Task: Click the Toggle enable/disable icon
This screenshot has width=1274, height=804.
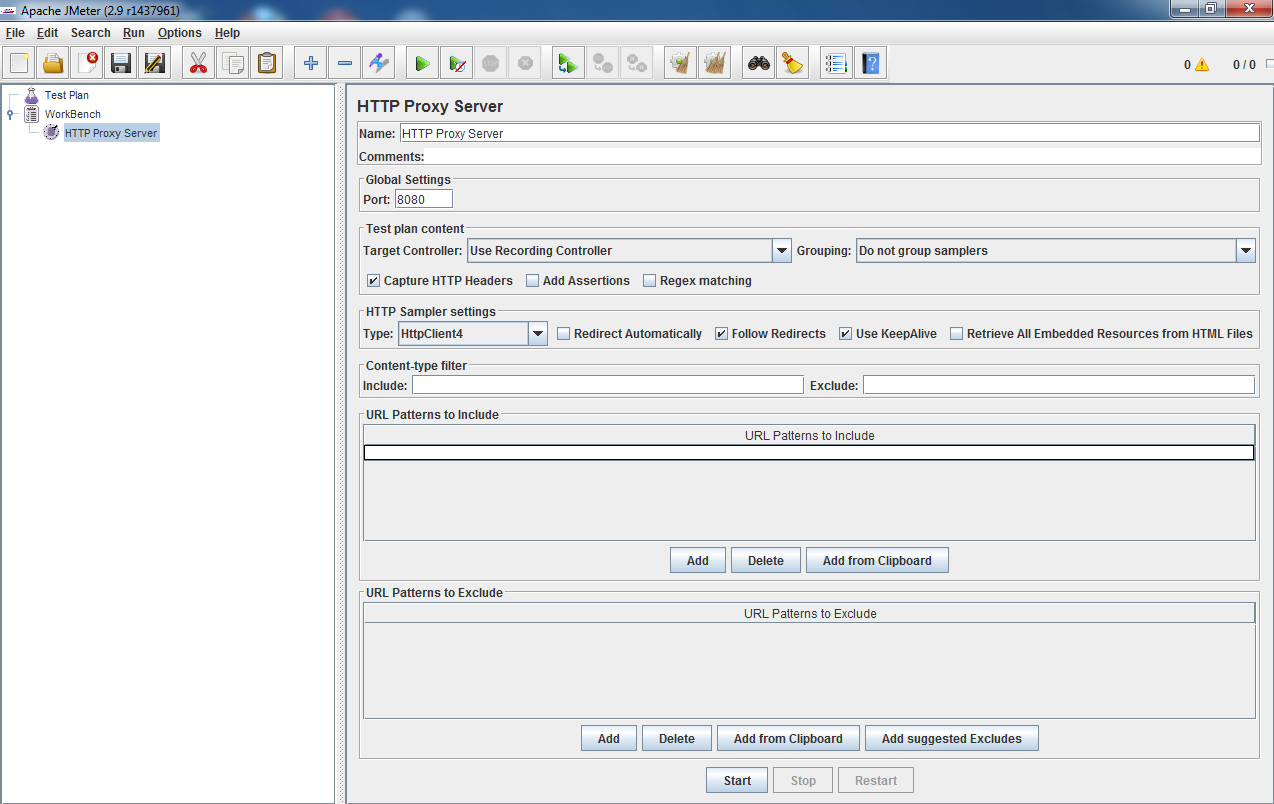Action: pyautogui.click(x=379, y=64)
